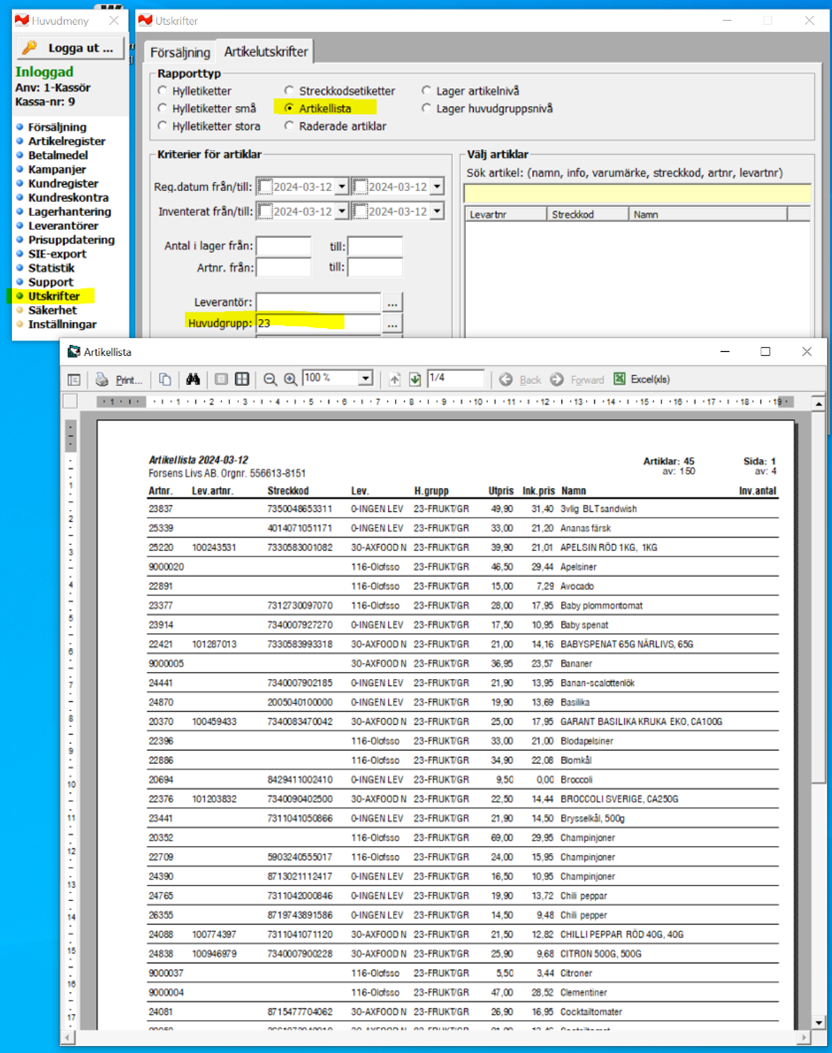Switch to the Försäljning tab

coord(180,52)
